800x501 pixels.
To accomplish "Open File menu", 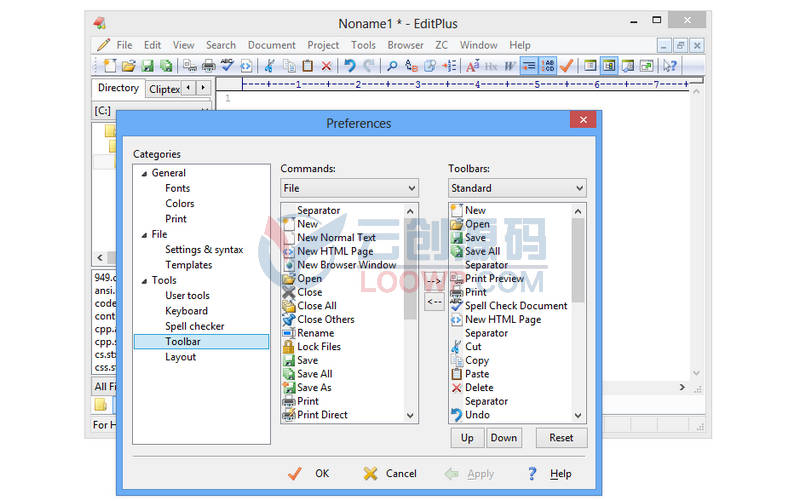I will pos(124,45).
